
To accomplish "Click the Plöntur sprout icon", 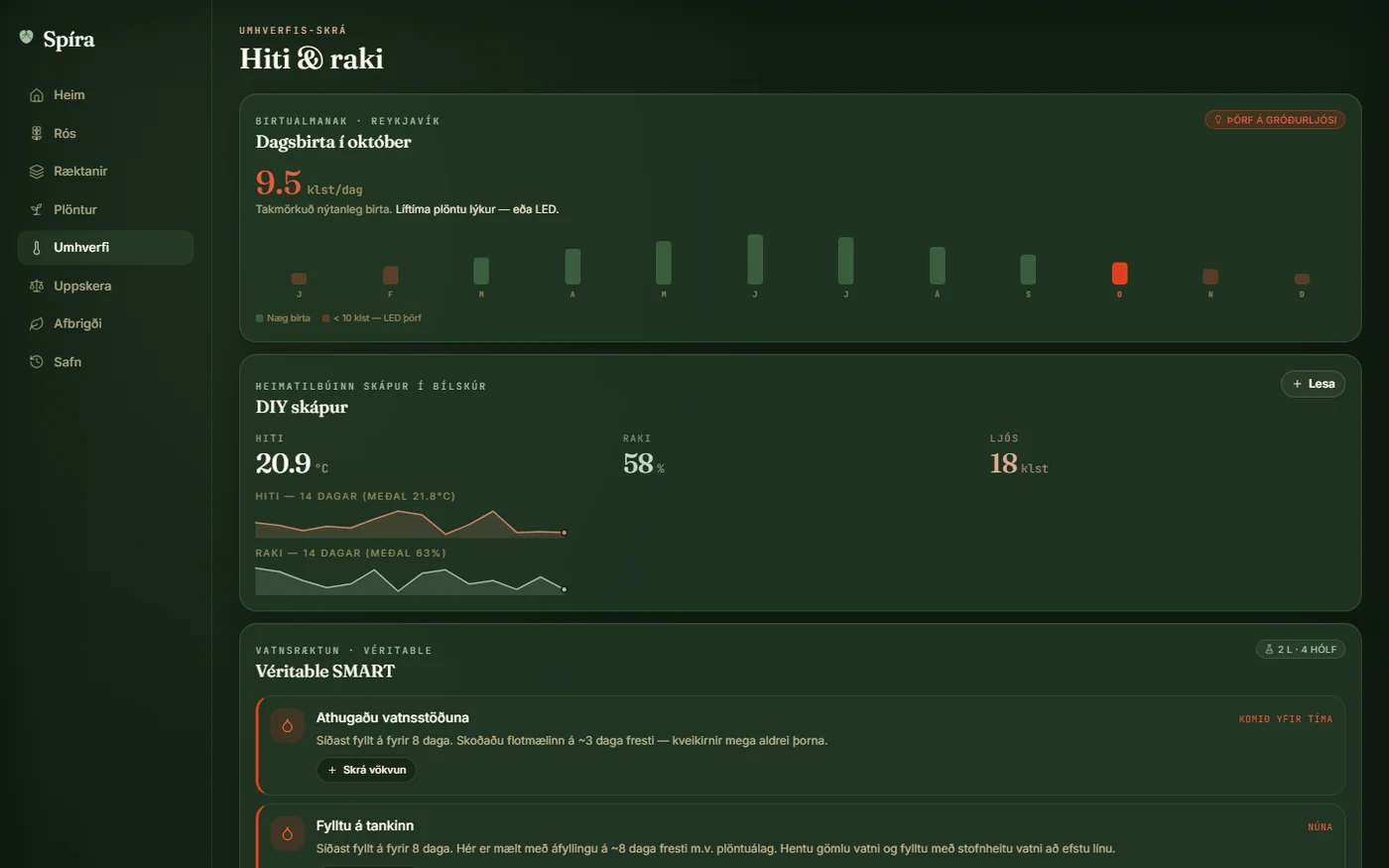I will (x=37, y=209).
